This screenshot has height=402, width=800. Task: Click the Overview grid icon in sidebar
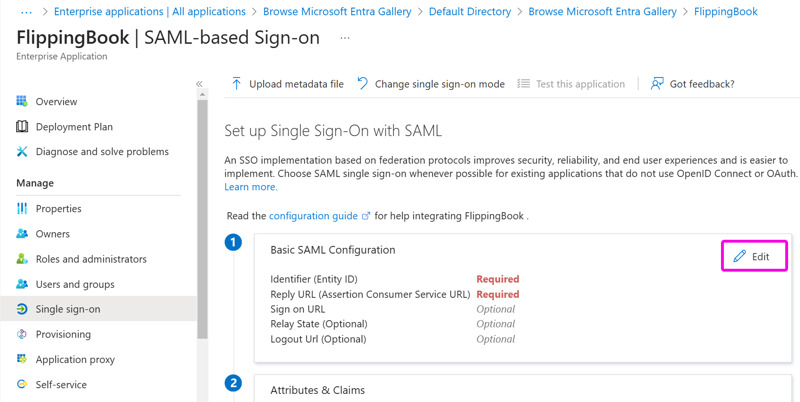pos(22,101)
